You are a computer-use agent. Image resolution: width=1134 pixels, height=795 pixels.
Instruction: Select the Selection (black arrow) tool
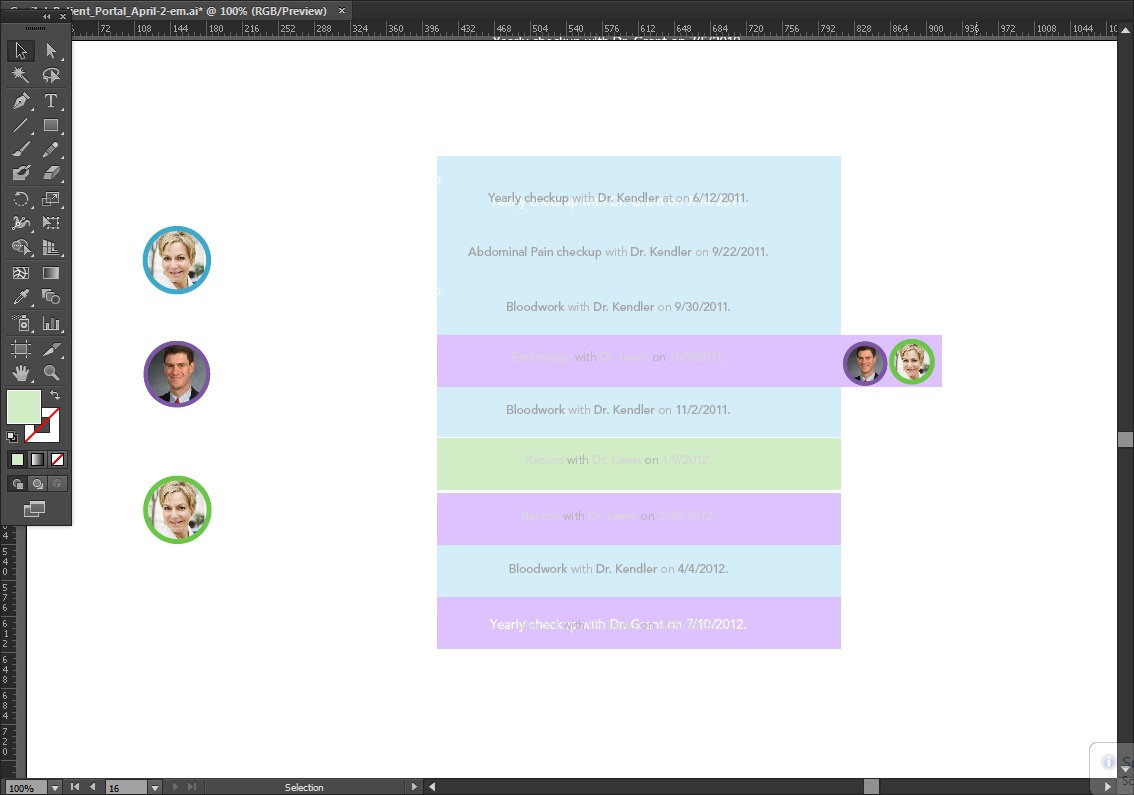20,51
